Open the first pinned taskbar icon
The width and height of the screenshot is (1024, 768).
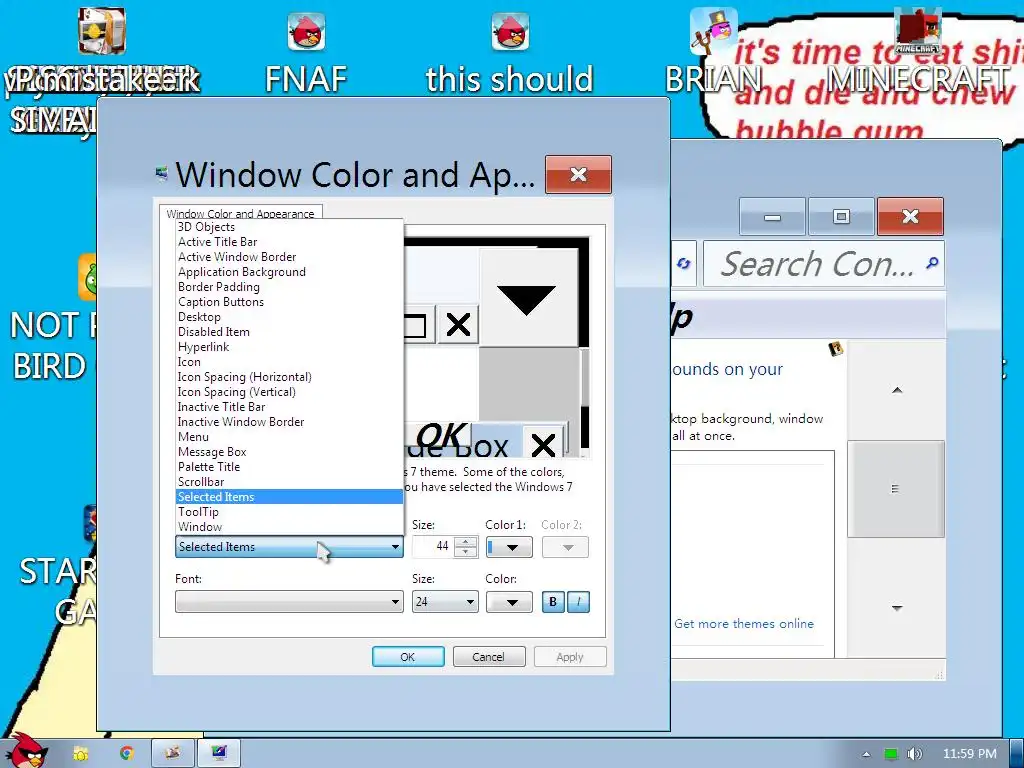point(81,754)
